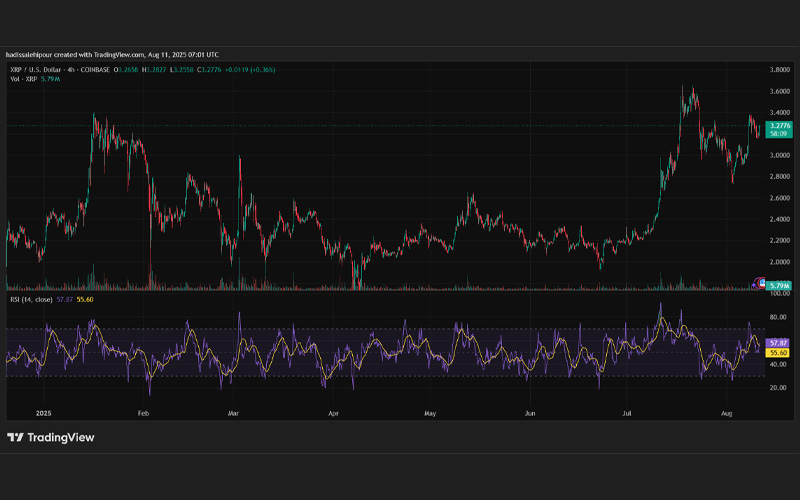Click the yellow "55.60" RSI average tag on the axis
This screenshot has height=500, width=800.
[778, 353]
